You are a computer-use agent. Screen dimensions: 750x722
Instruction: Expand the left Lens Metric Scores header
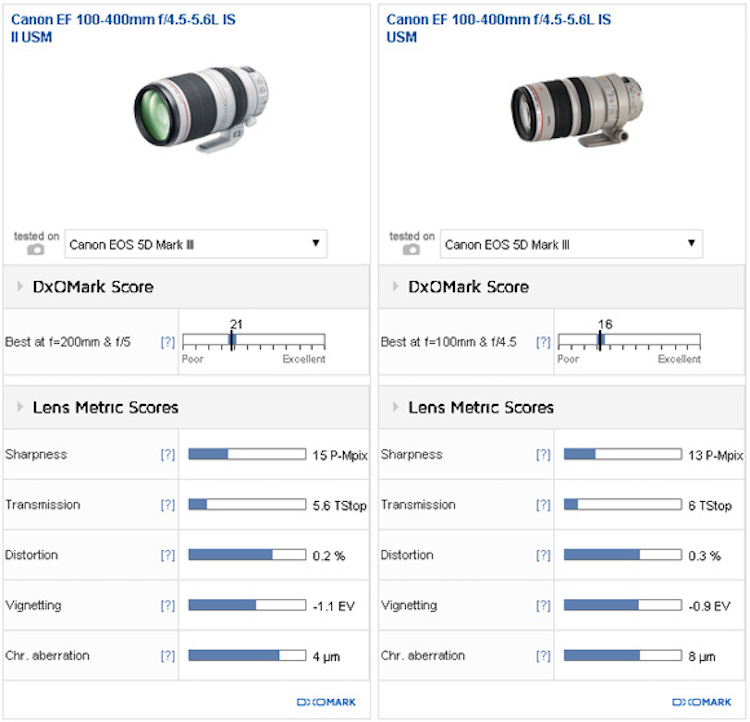coord(20,408)
